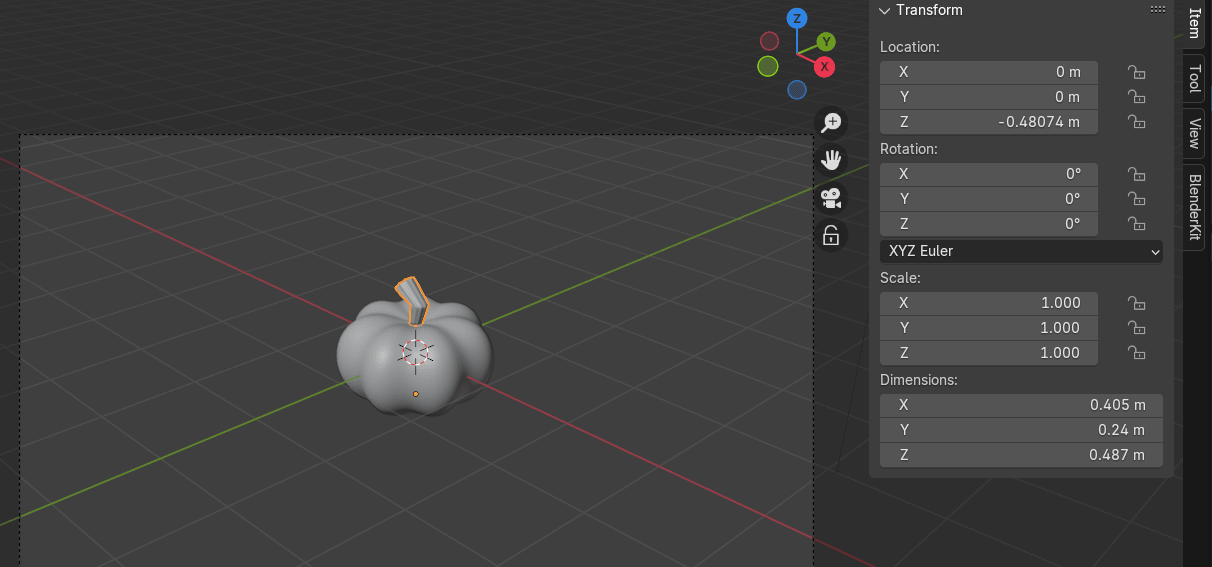
Task: Click the Location Z value field
Action: click(988, 122)
